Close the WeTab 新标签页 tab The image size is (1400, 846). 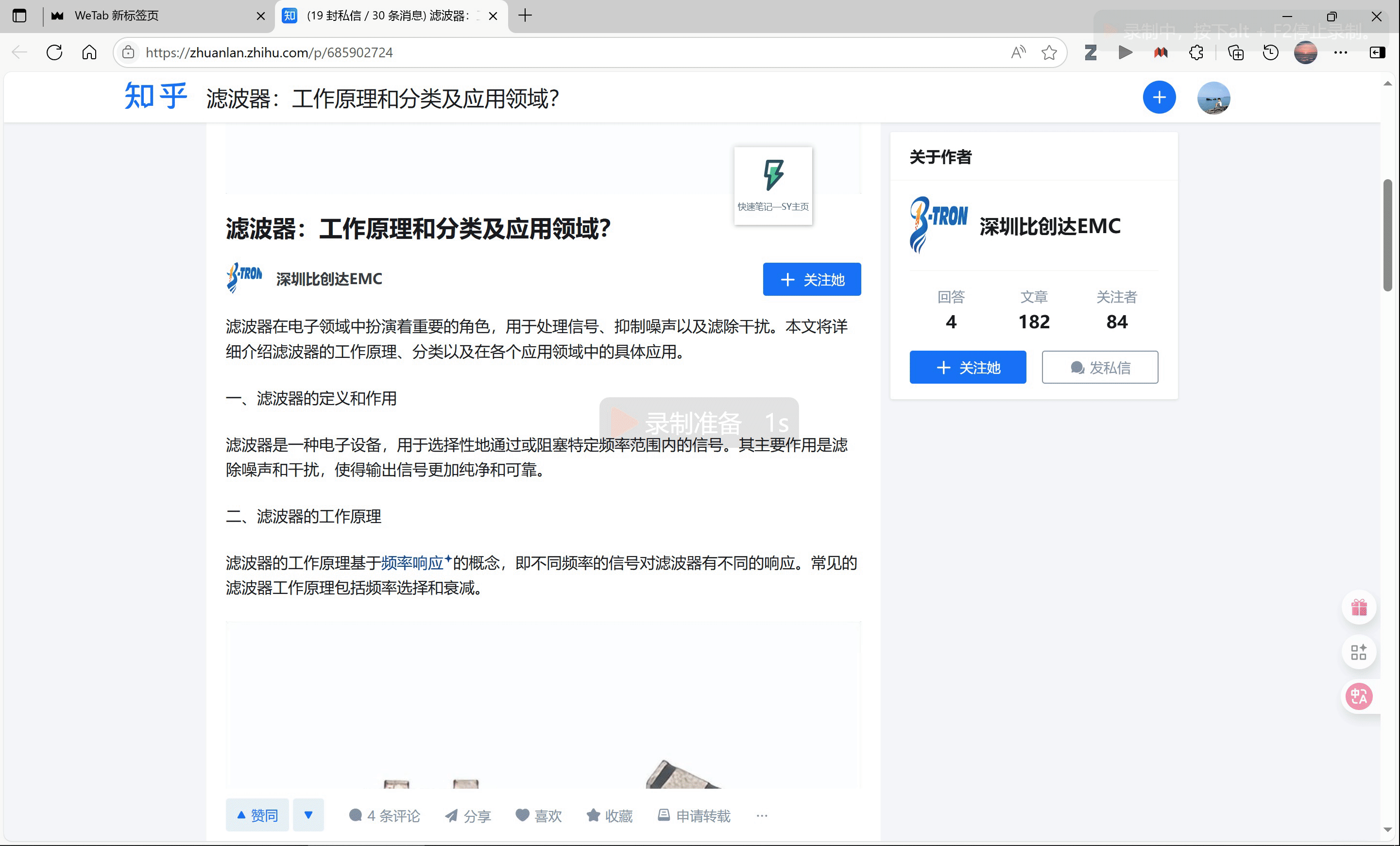point(261,16)
